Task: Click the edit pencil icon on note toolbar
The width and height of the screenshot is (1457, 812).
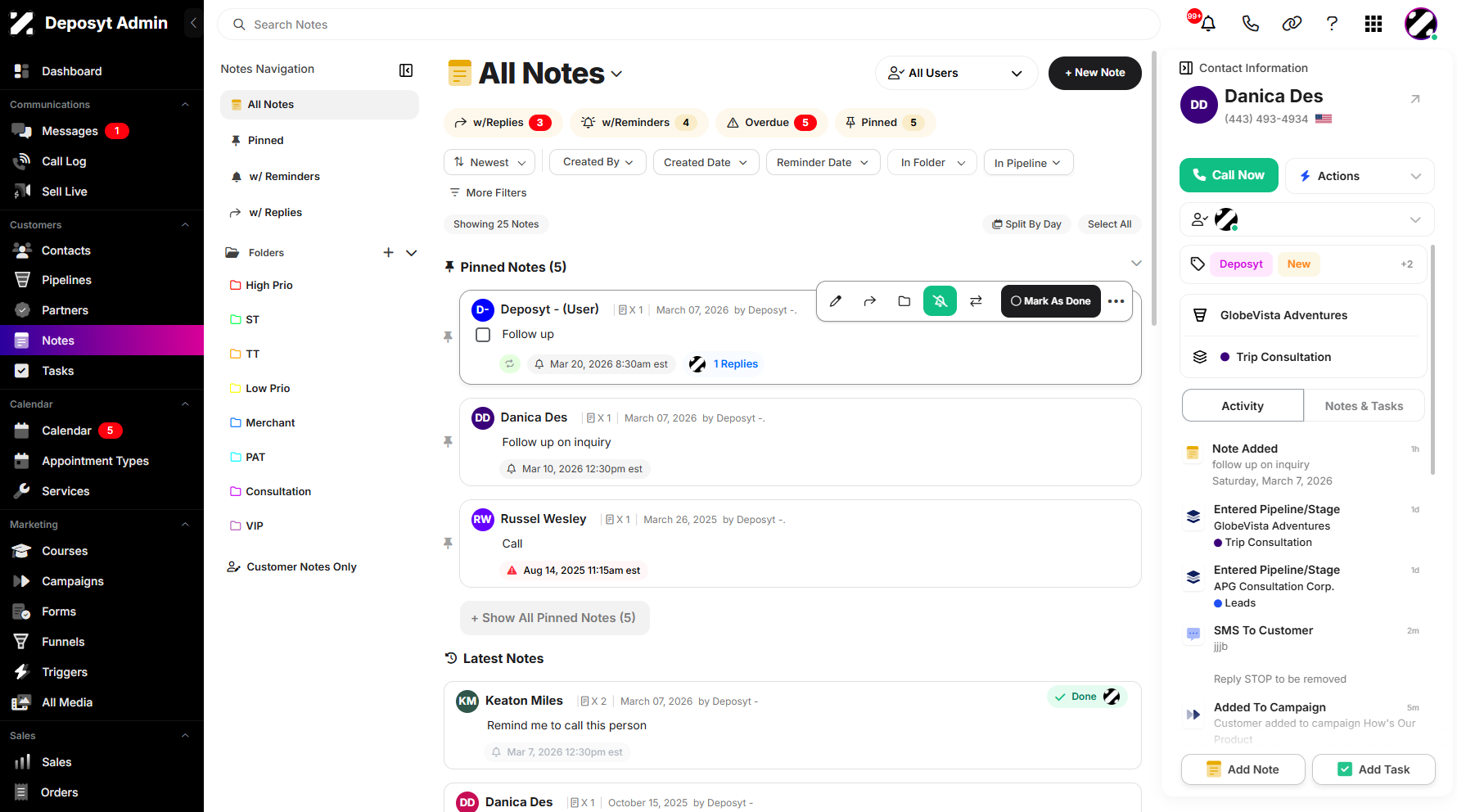Action: click(x=835, y=301)
